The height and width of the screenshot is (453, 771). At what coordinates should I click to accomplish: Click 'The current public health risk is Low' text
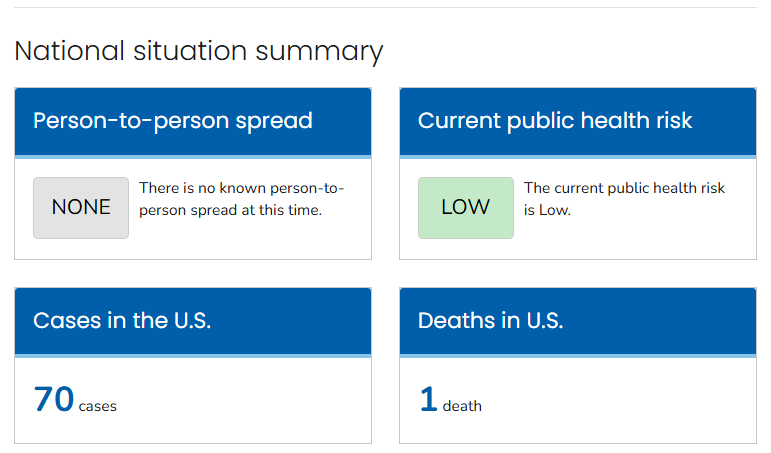coord(624,199)
